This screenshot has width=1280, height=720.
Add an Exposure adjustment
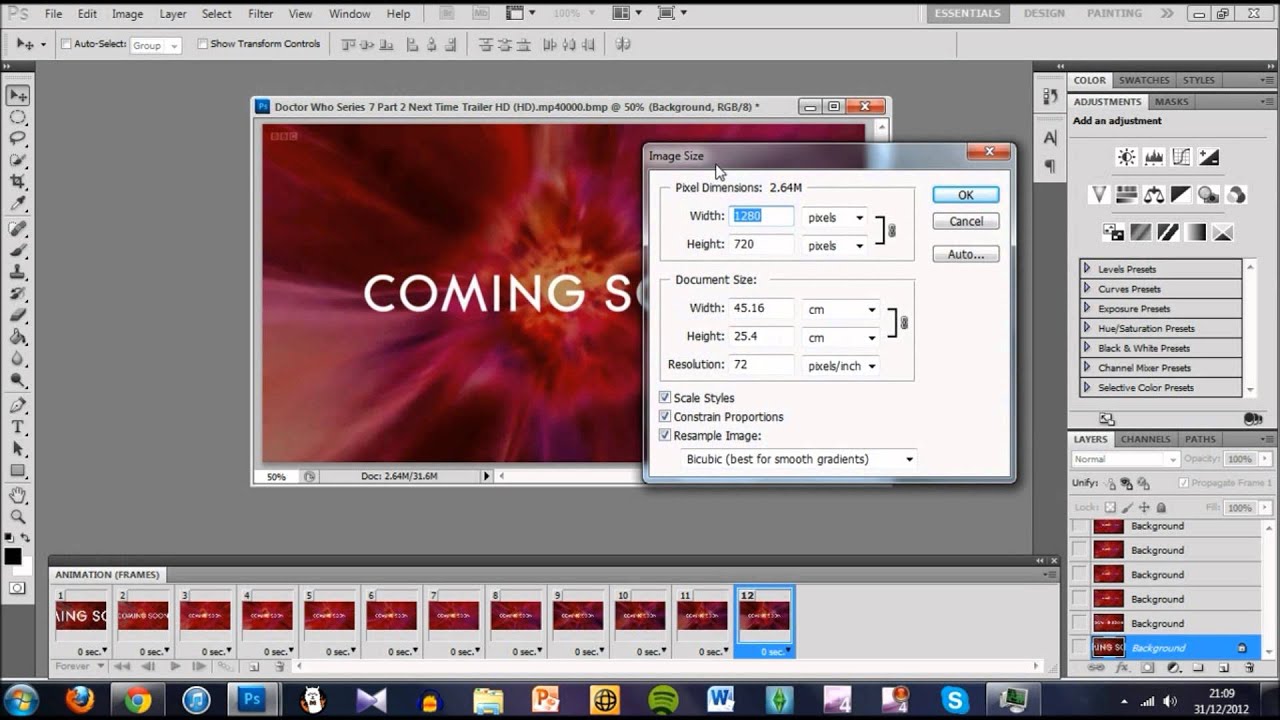click(1208, 157)
